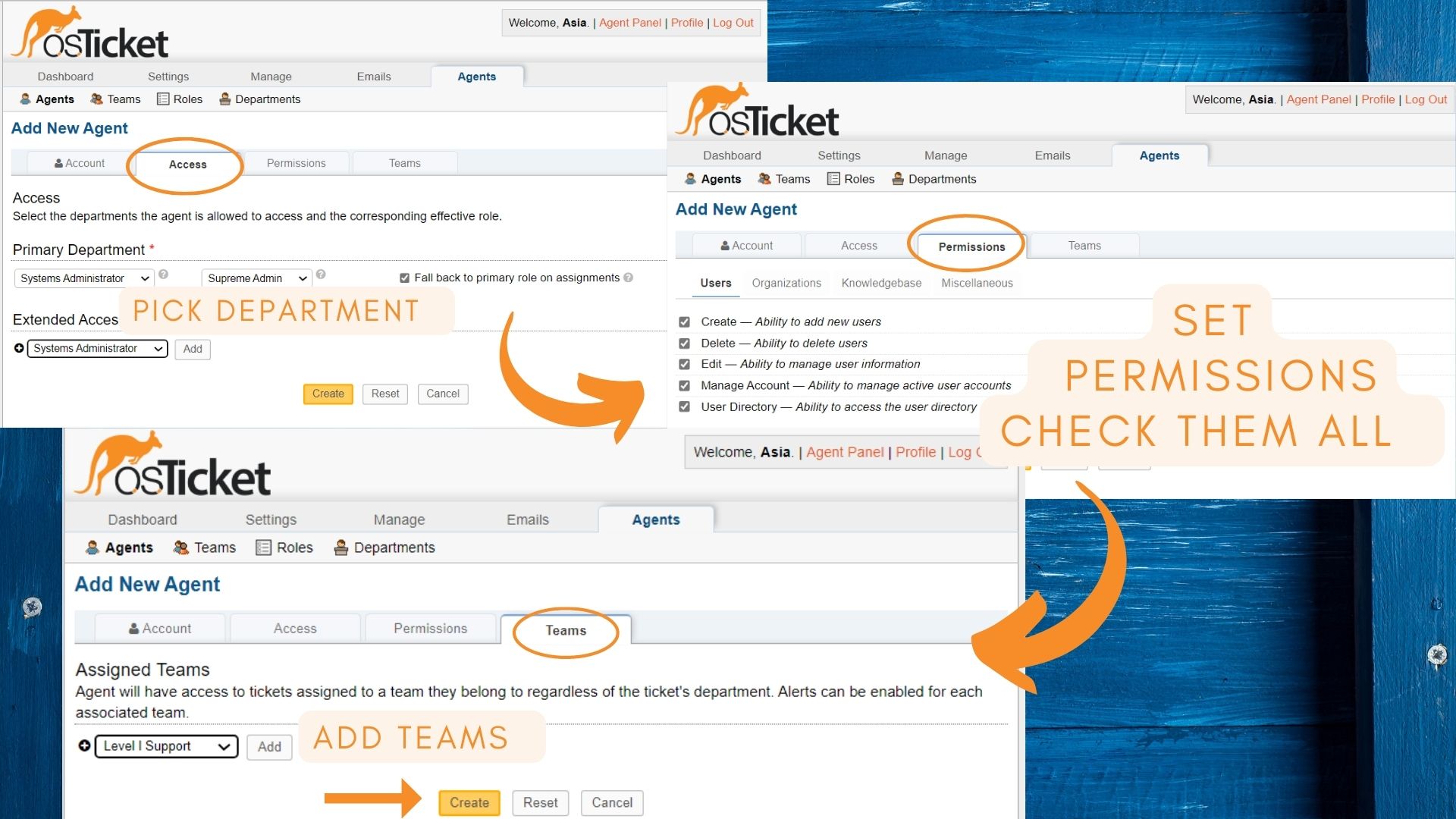Click the help icon beside Supreme Admin dropdown
1456x819 pixels.
pos(321,275)
